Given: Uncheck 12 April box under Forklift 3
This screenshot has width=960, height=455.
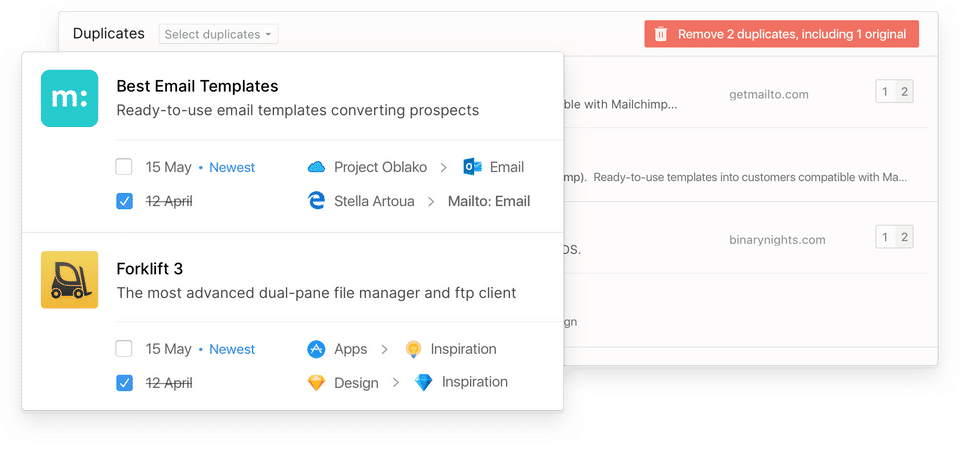Looking at the screenshot, I should pyautogui.click(x=124, y=382).
